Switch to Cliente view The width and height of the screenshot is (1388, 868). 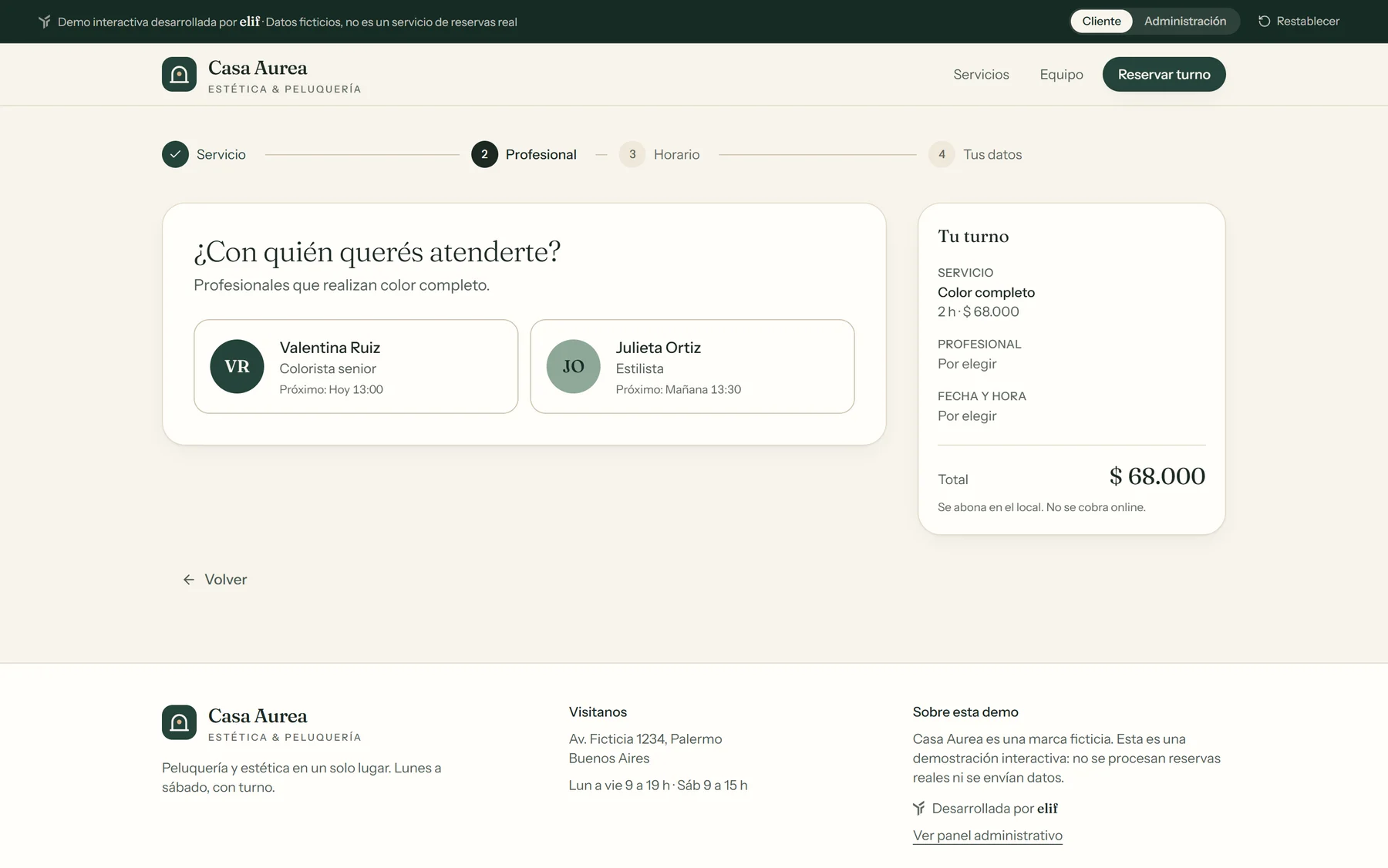1101,22
